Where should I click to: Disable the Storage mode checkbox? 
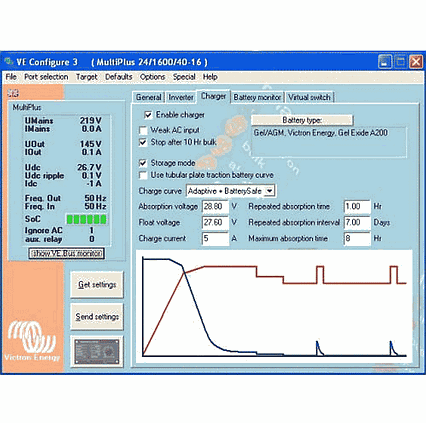click(143, 163)
